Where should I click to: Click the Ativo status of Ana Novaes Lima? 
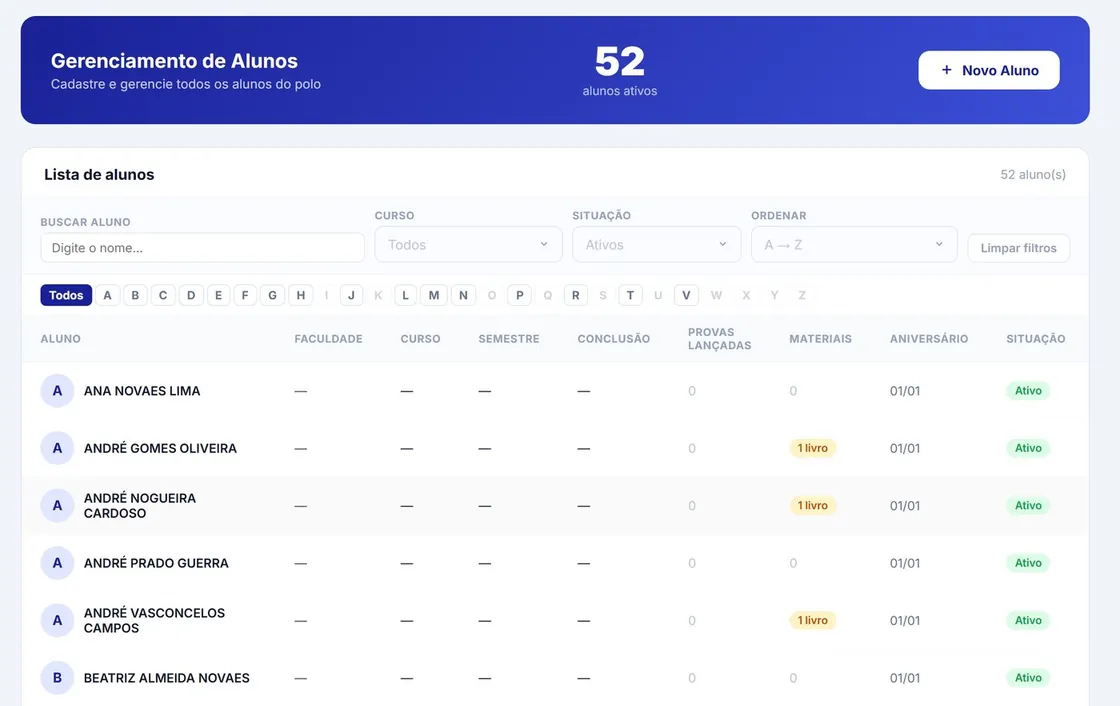[x=1028, y=391]
